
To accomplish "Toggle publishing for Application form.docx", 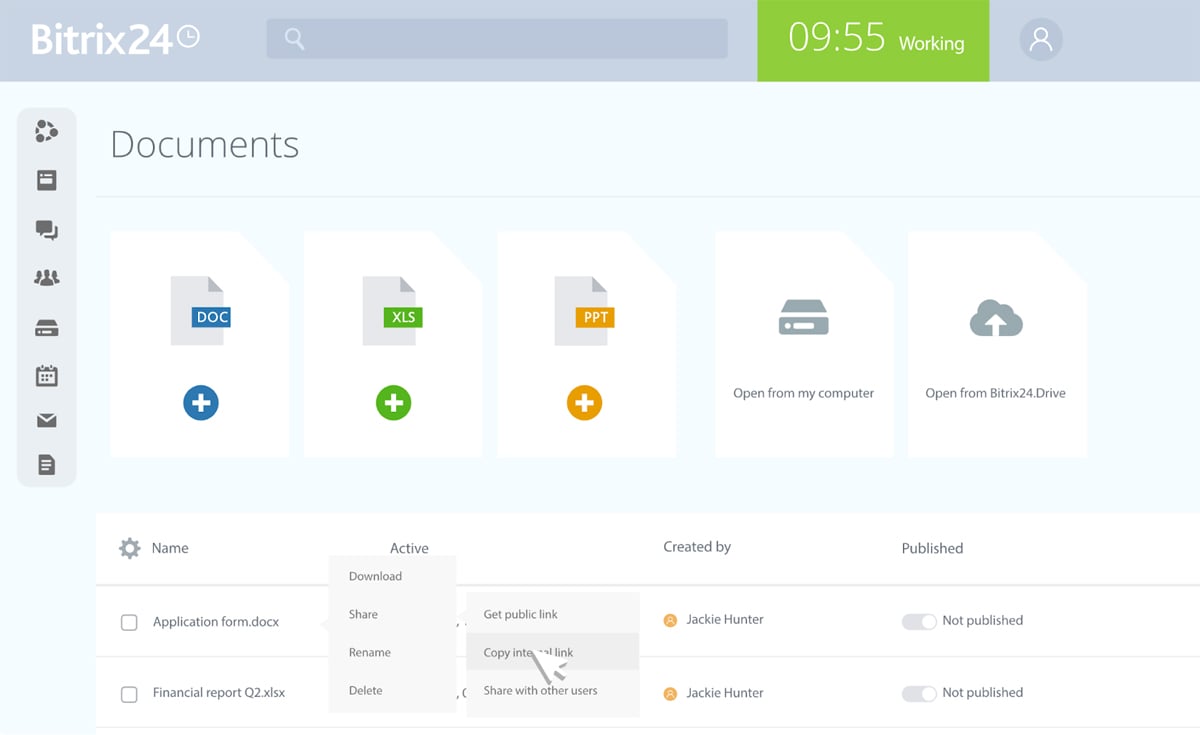I will (919, 621).
